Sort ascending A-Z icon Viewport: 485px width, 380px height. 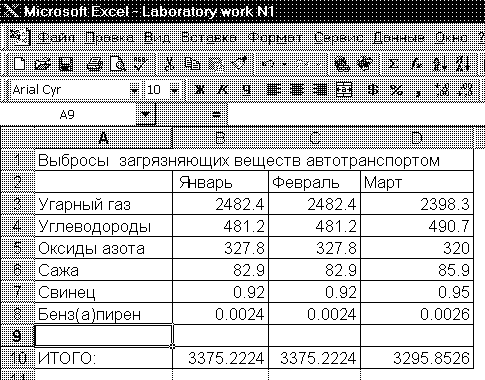[439, 63]
